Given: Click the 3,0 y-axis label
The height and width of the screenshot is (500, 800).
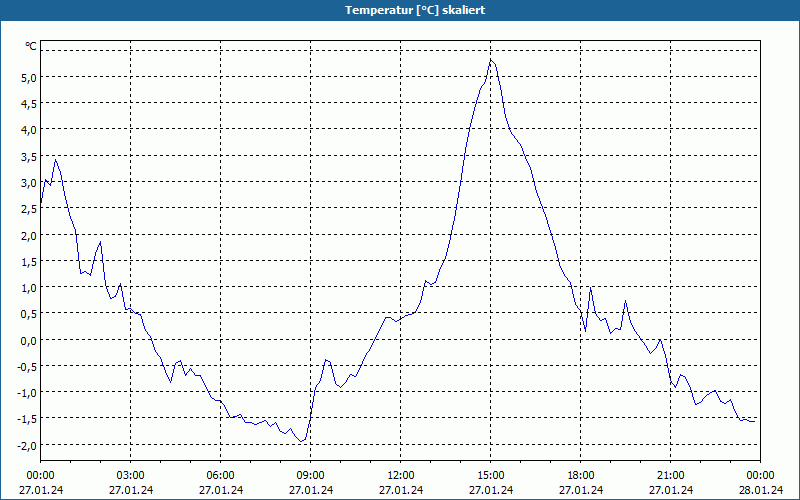Looking at the screenshot, I should pyautogui.click(x=29, y=183).
